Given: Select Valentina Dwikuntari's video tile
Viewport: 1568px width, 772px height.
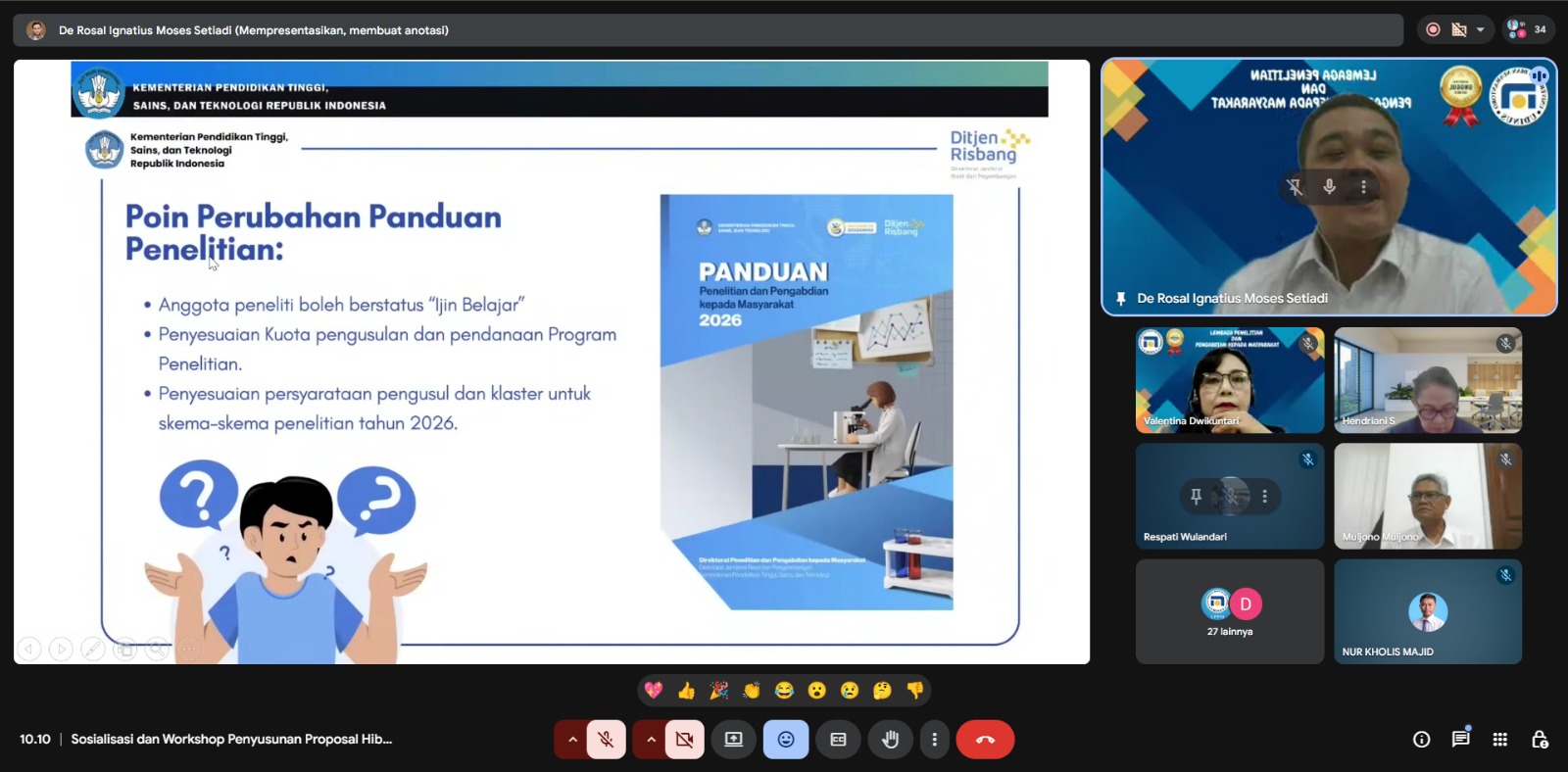Looking at the screenshot, I should click(1229, 380).
